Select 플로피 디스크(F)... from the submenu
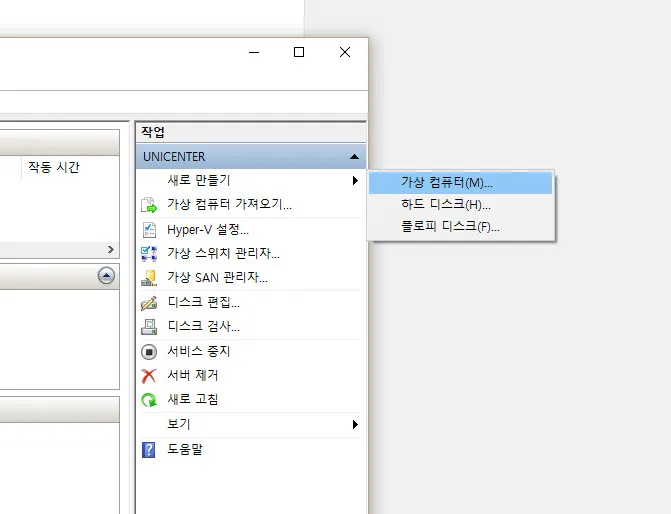 (461, 226)
